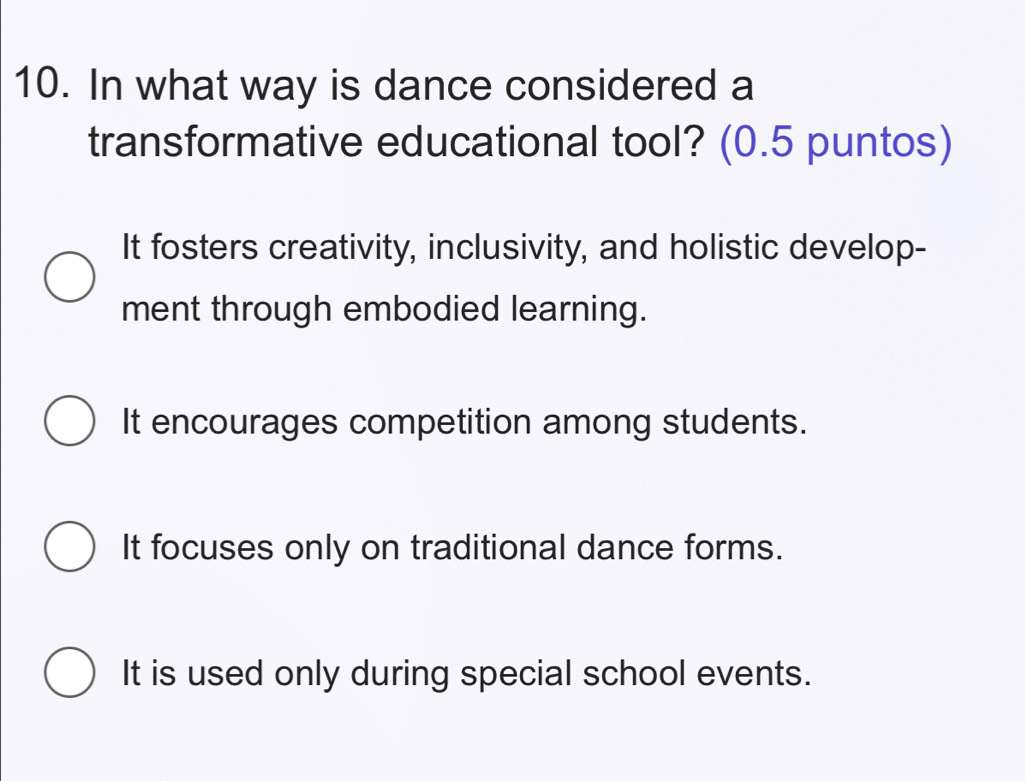Click the question text about transformative educational tool
This screenshot has width=1025, height=781.
(x=400, y=113)
